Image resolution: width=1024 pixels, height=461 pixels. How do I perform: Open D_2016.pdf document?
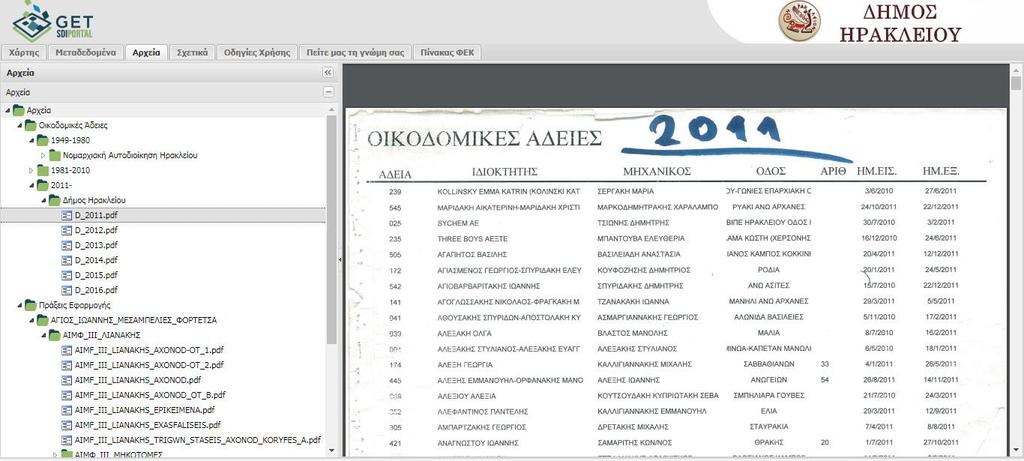tap(96, 290)
